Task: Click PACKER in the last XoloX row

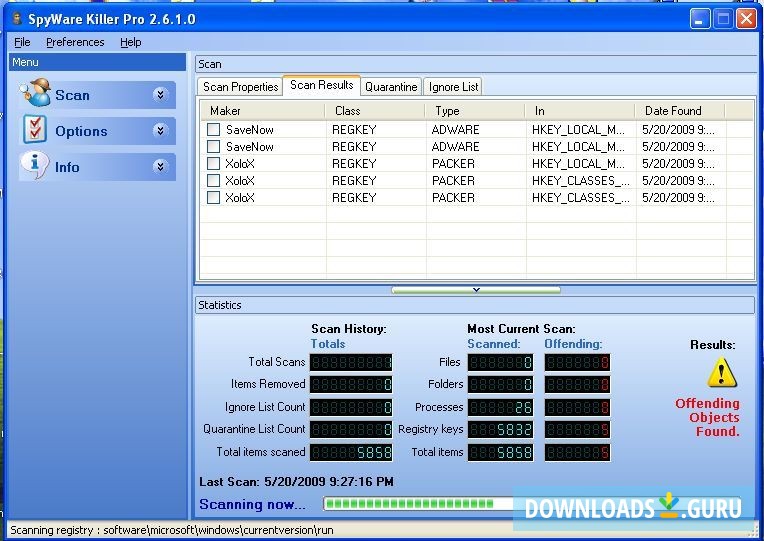Action: 453,197
